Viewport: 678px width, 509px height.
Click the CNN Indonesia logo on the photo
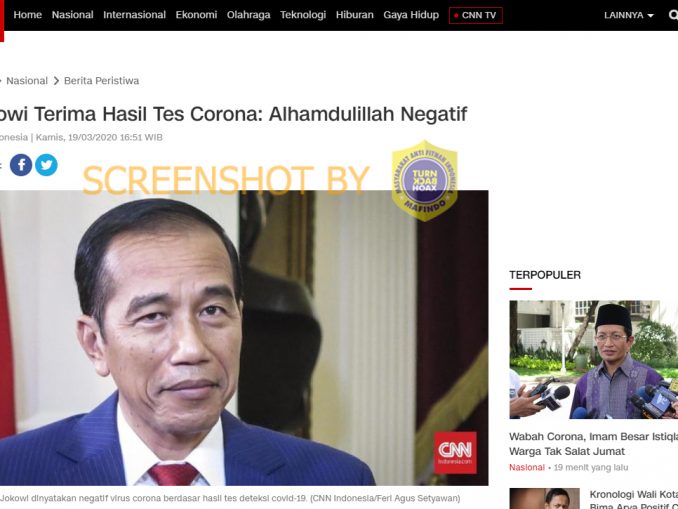point(455,453)
